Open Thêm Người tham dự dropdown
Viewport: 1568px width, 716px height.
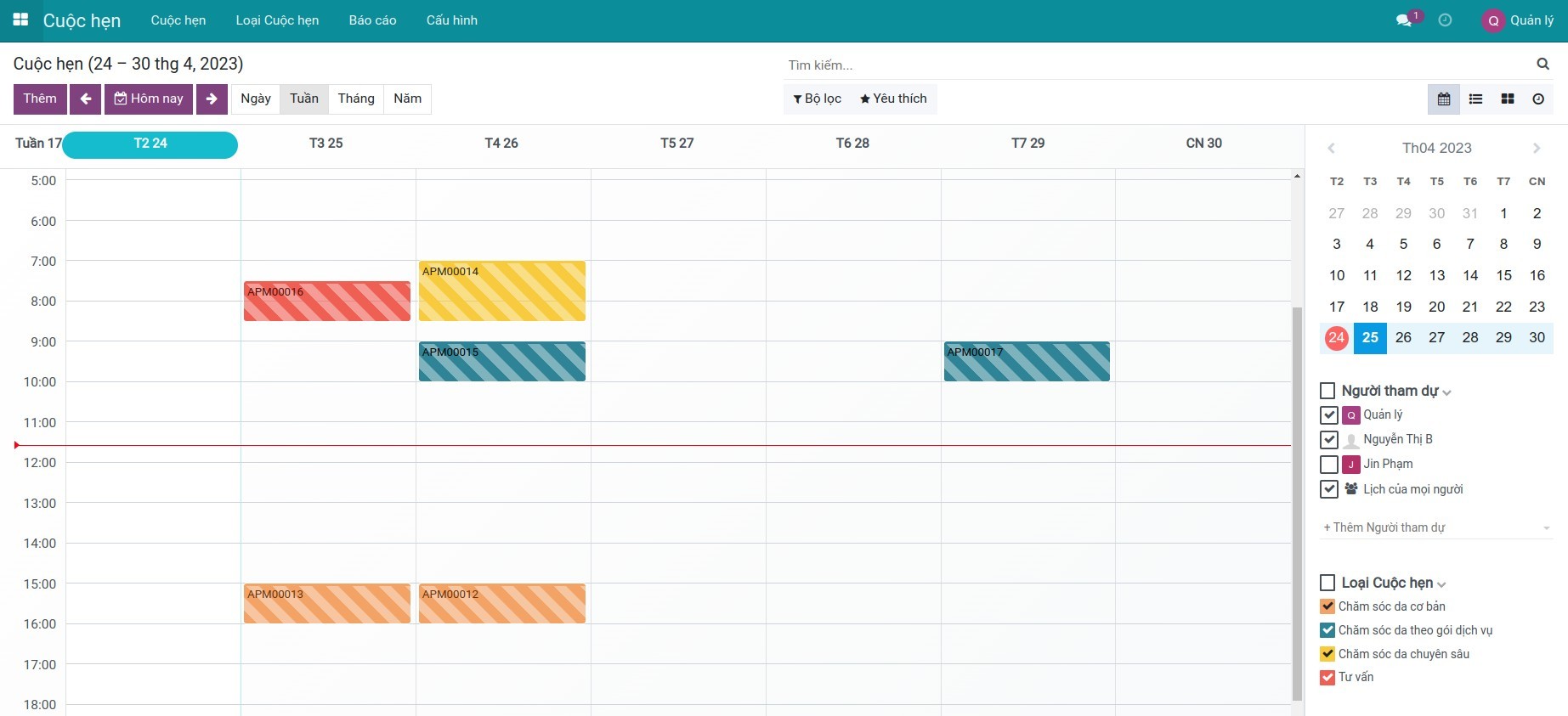tap(1436, 527)
